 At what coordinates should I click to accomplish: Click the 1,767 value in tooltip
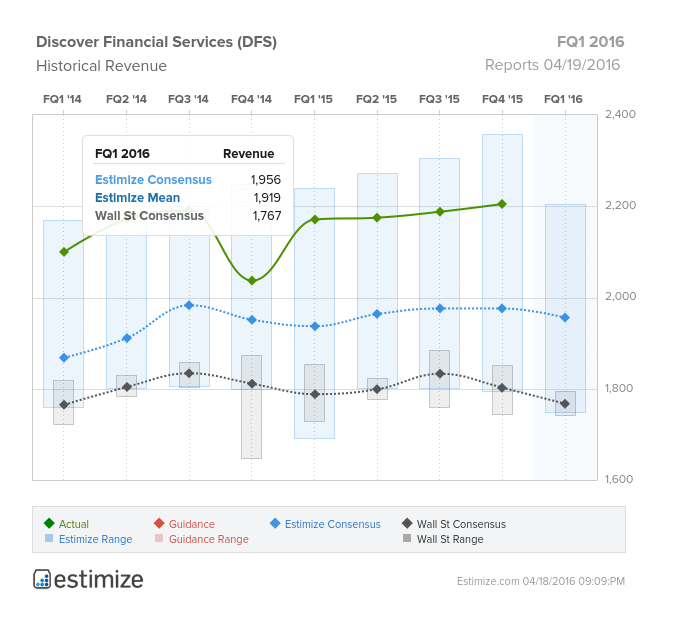coord(266,215)
